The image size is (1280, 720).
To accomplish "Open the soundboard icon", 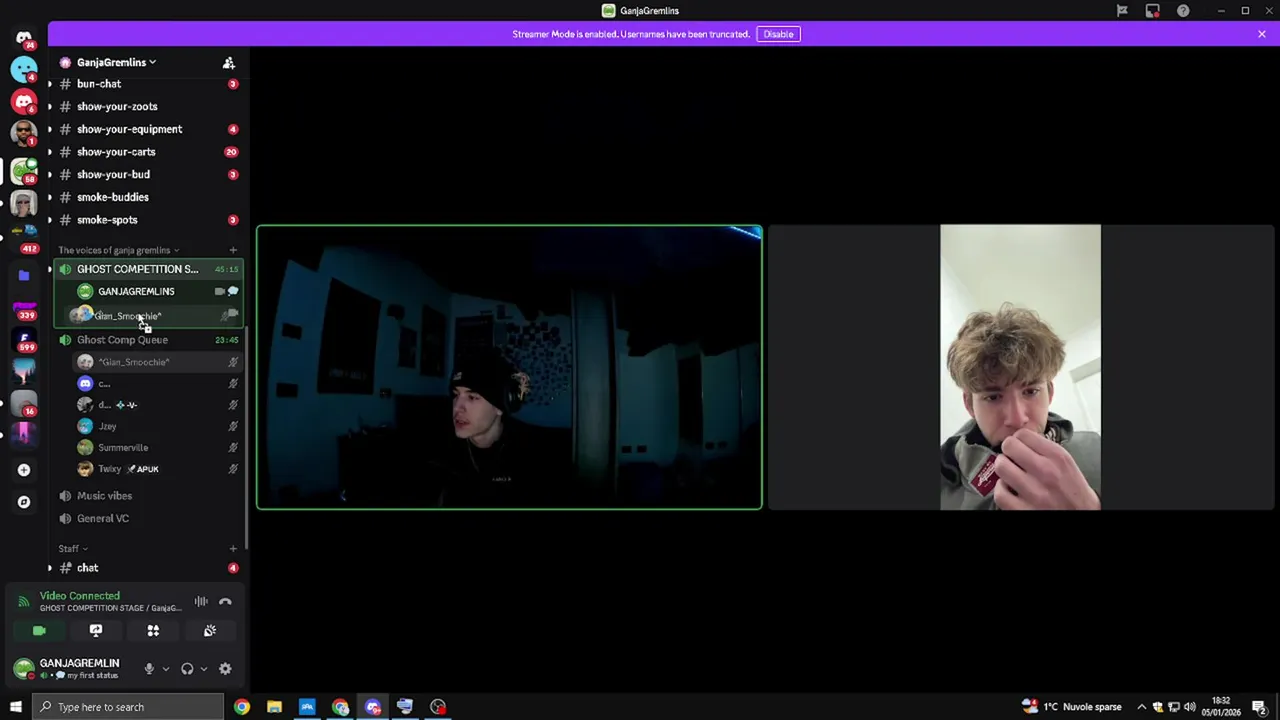I will 210,631.
